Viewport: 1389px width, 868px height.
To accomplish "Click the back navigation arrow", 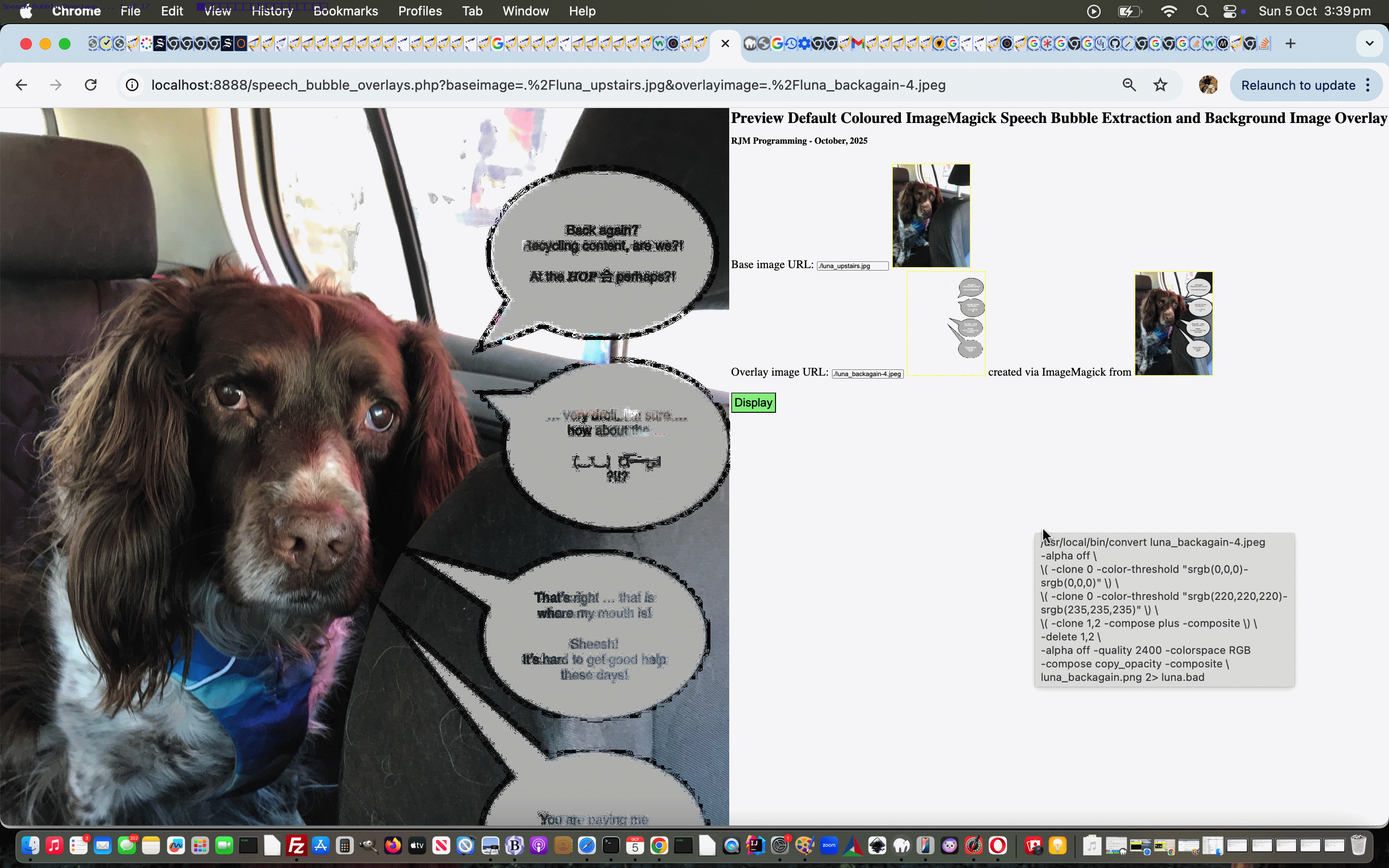I will point(21,85).
